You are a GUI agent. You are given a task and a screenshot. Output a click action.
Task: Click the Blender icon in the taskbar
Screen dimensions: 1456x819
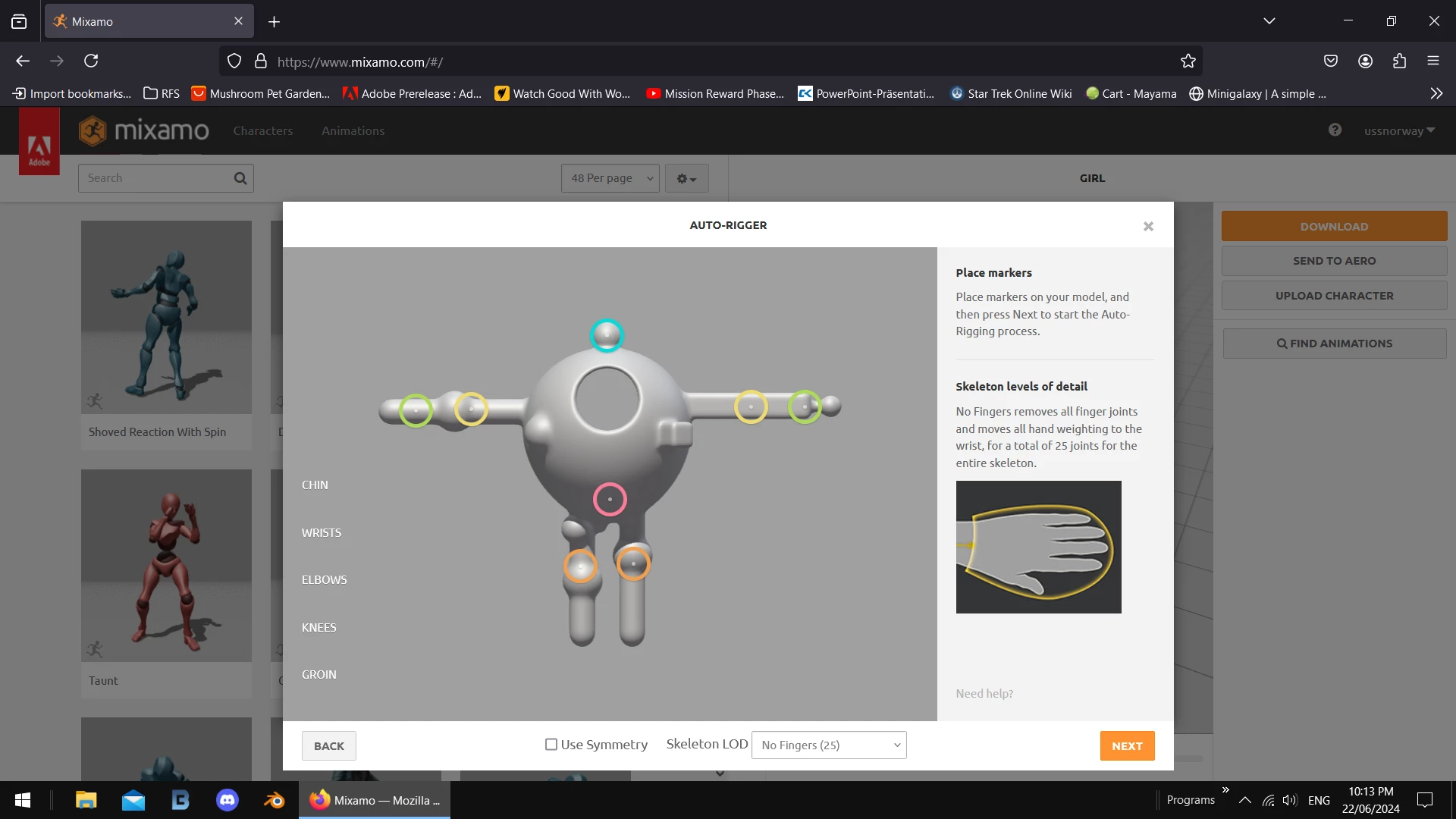point(274,800)
